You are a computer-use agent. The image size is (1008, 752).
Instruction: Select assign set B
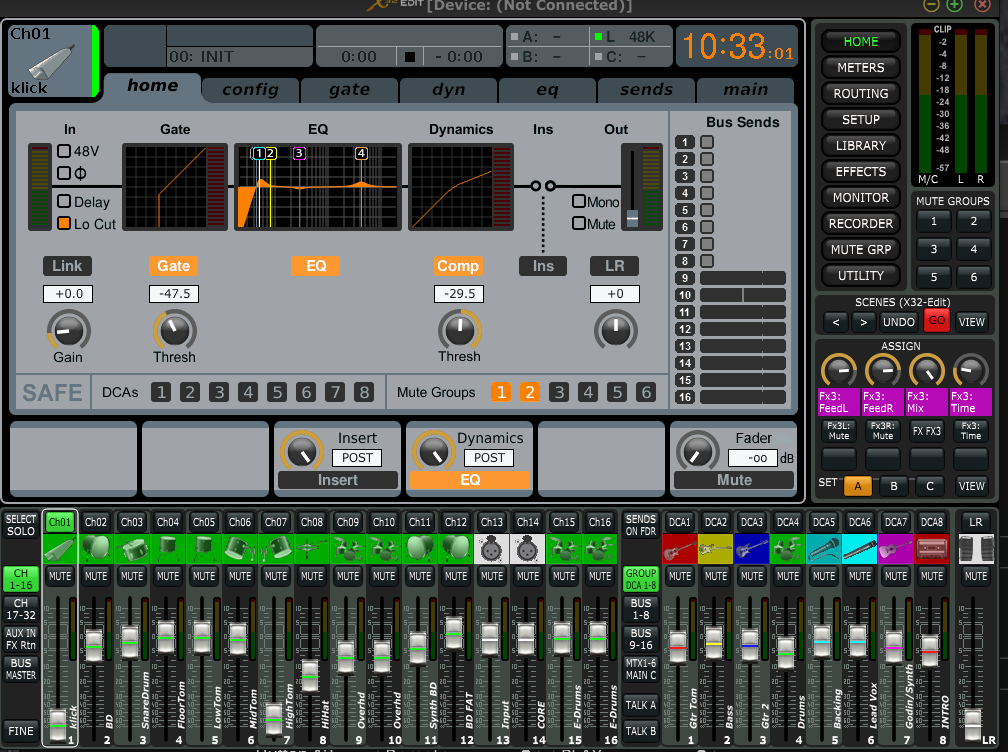click(x=894, y=486)
